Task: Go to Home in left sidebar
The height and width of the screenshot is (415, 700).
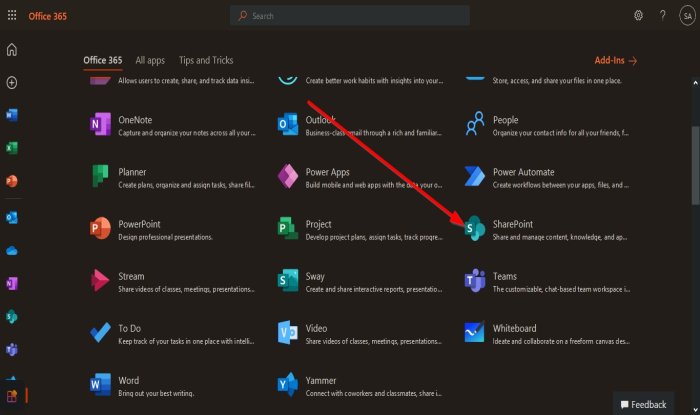Action: coord(12,50)
